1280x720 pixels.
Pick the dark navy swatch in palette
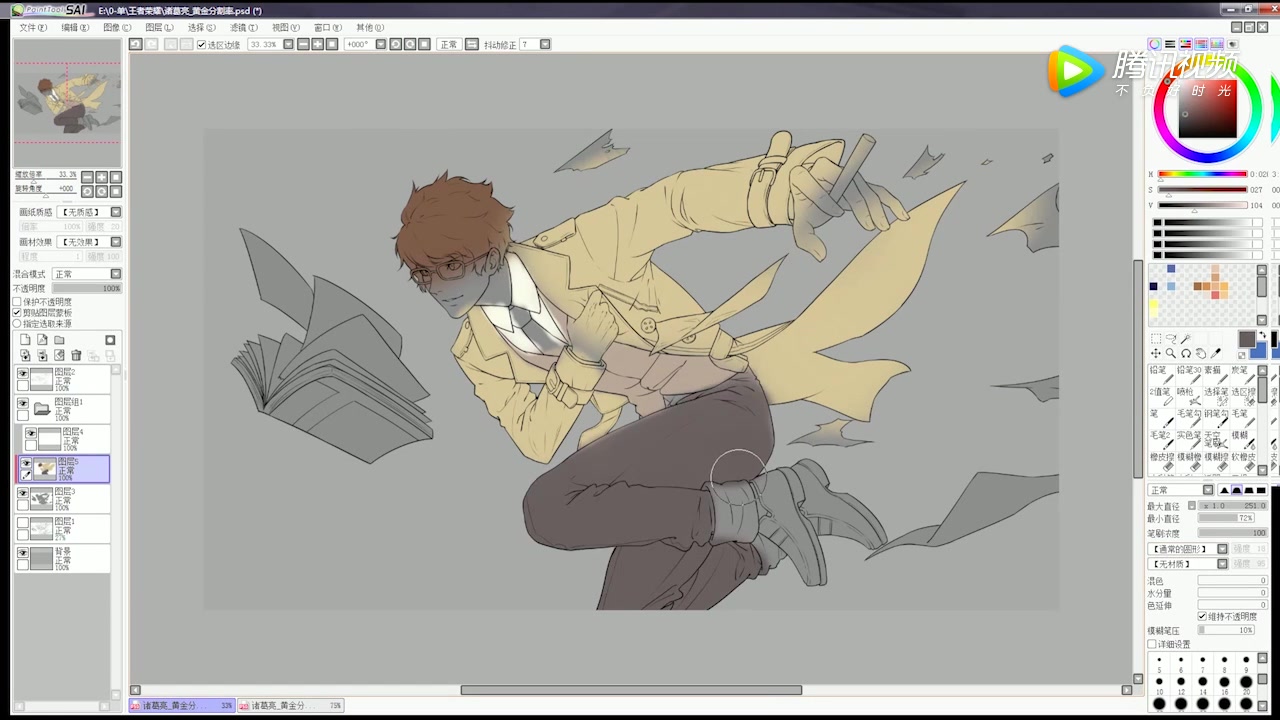click(x=1153, y=287)
